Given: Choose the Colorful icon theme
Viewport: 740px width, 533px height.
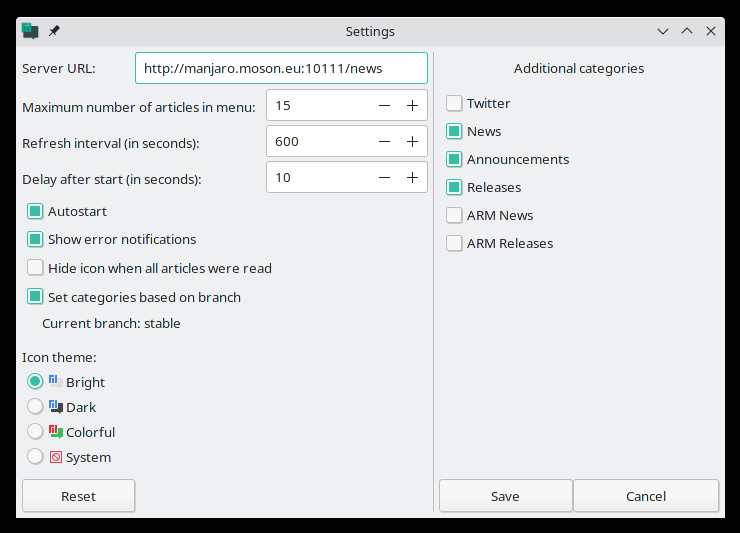Looking at the screenshot, I should coord(36,432).
